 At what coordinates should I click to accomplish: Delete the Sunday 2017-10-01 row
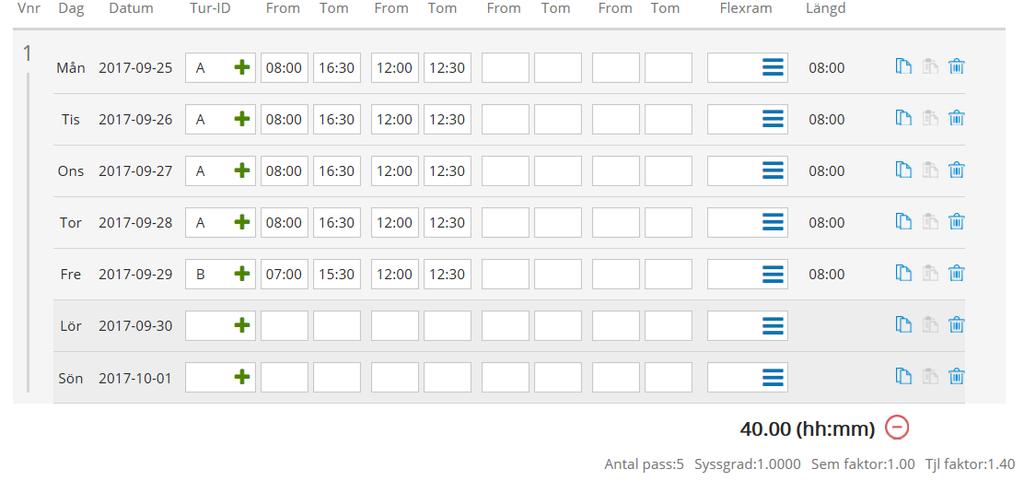click(x=956, y=377)
